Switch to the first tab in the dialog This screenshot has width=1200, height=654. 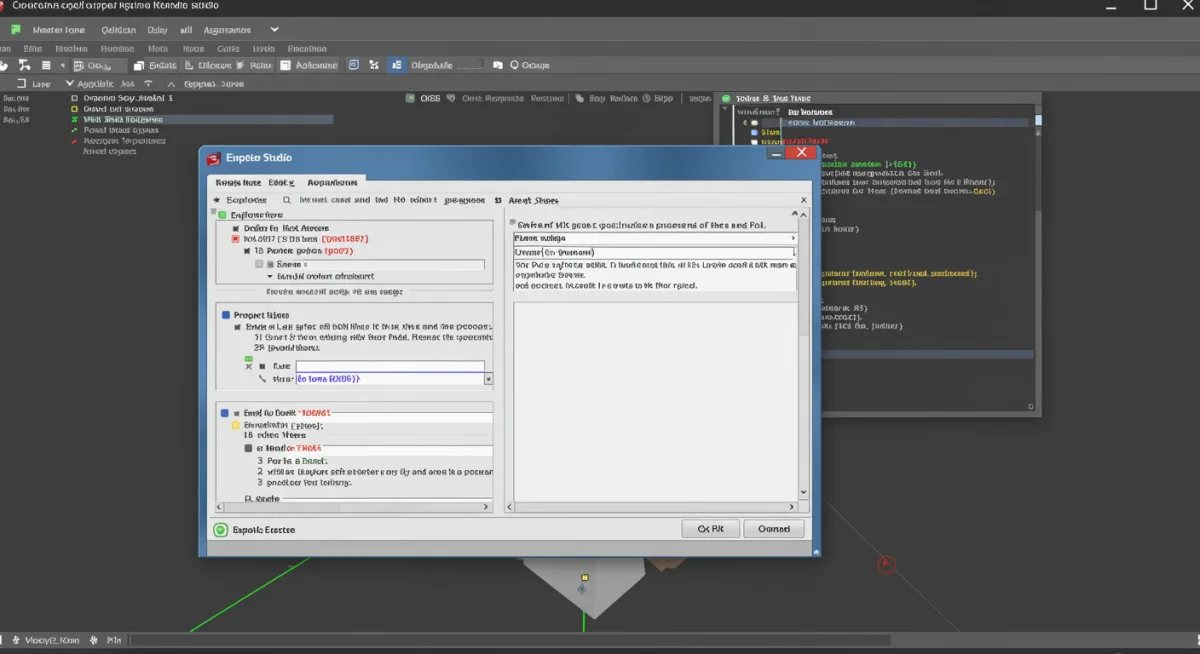coord(238,183)
